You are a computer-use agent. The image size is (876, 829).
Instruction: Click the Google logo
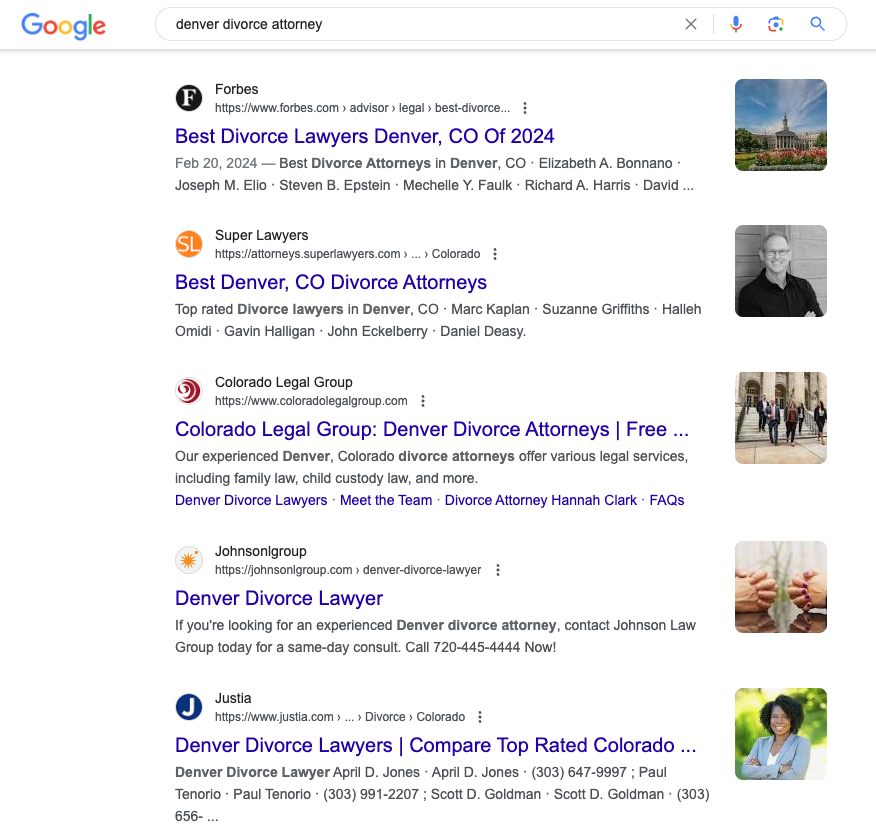coord(63,26)
